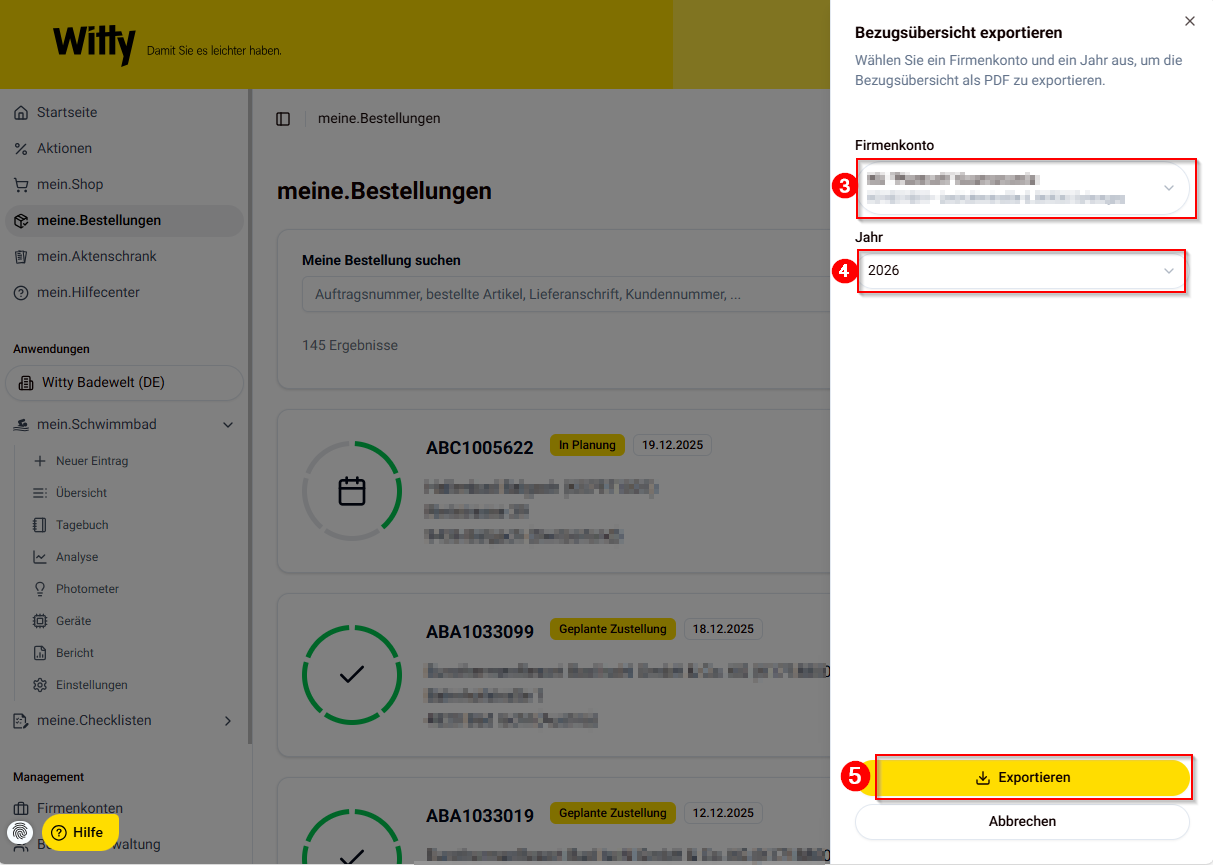The height and width of the screenshot is (865, 1213).
Task: Close the export dialog with X
Action: coord(1189,21)
